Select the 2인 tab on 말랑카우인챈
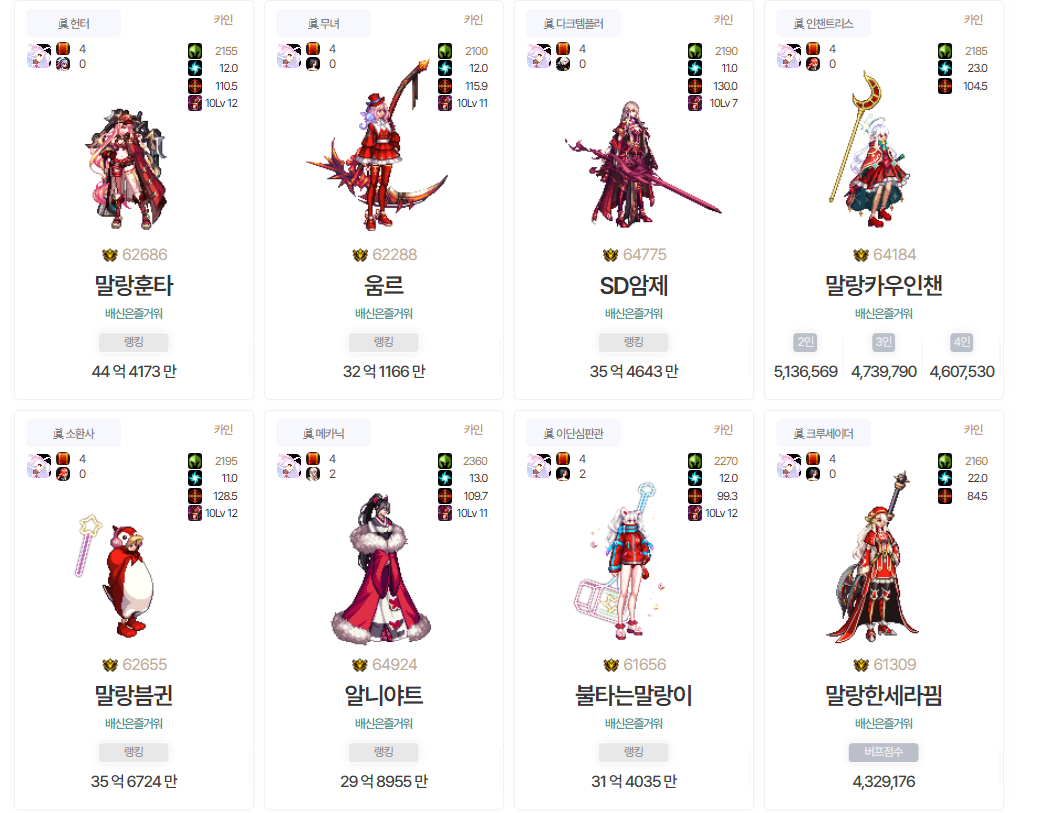Screen dimensions: 1044x813 pos(806,342)
